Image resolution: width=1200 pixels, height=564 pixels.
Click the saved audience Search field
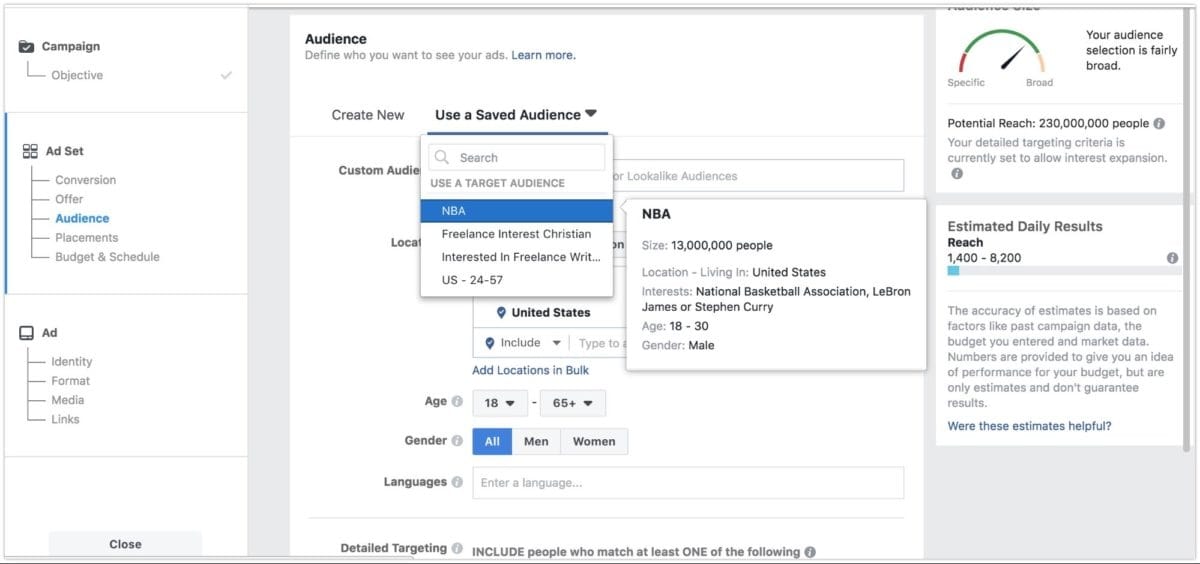click(x=516, y=157)
